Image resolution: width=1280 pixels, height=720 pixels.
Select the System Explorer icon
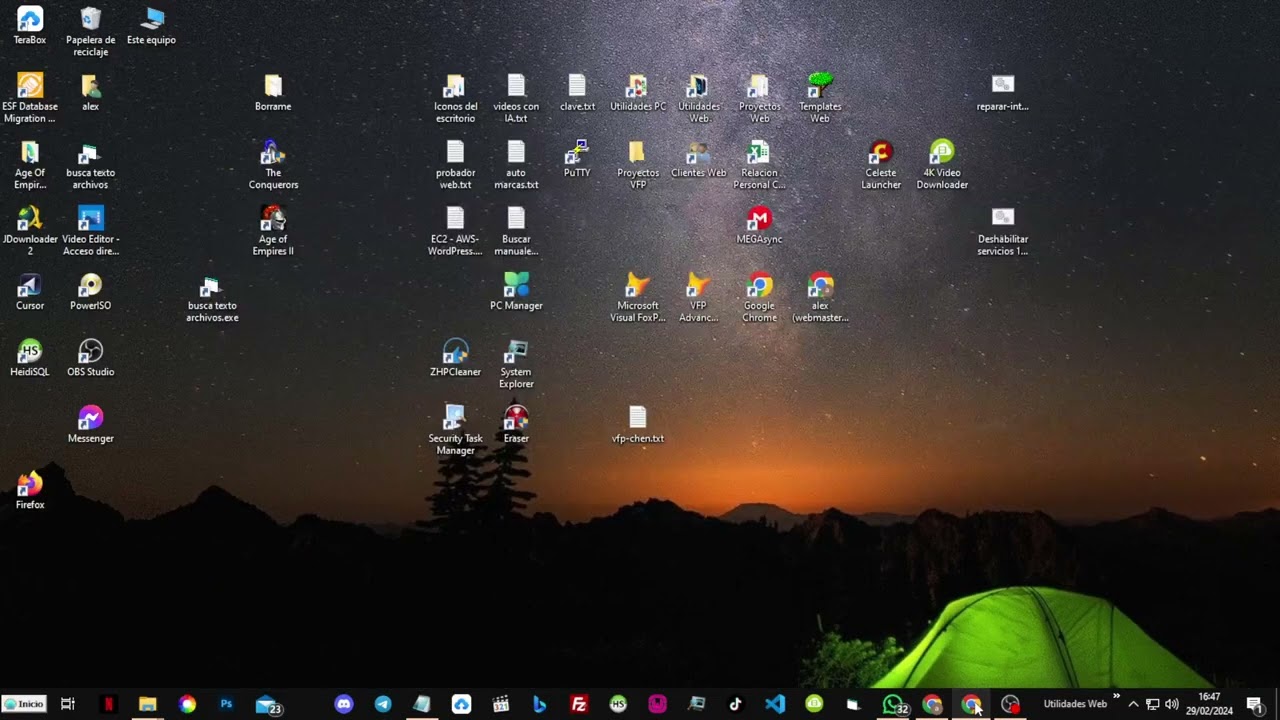click(516, 364)
